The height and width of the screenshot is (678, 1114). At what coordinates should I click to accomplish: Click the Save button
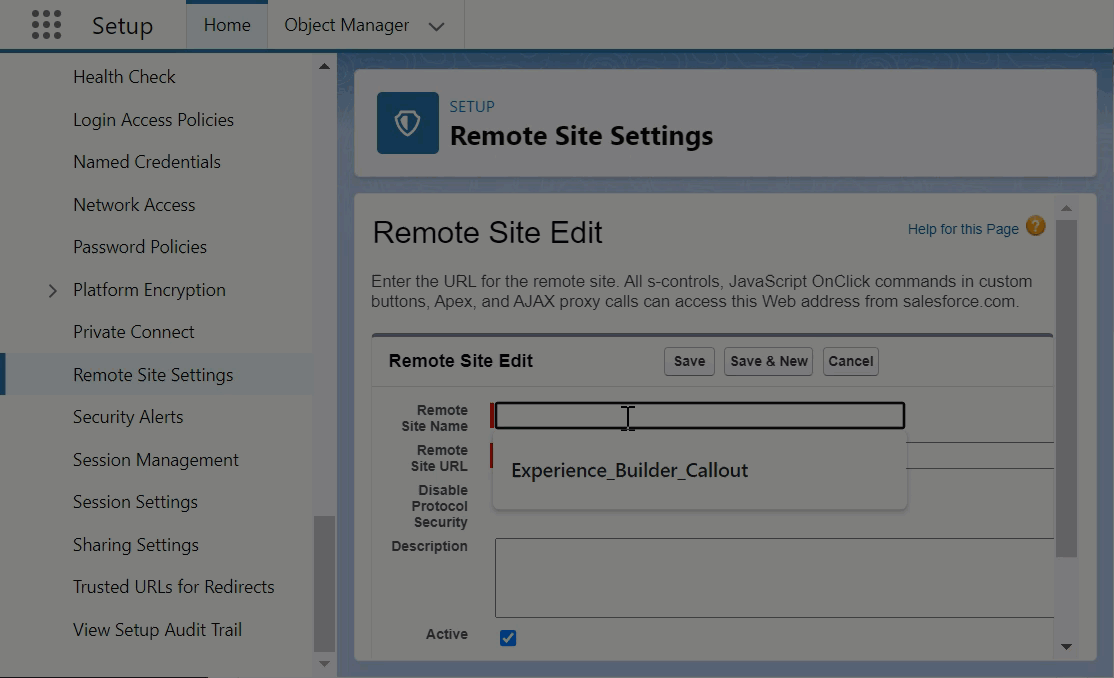(689, 361)
